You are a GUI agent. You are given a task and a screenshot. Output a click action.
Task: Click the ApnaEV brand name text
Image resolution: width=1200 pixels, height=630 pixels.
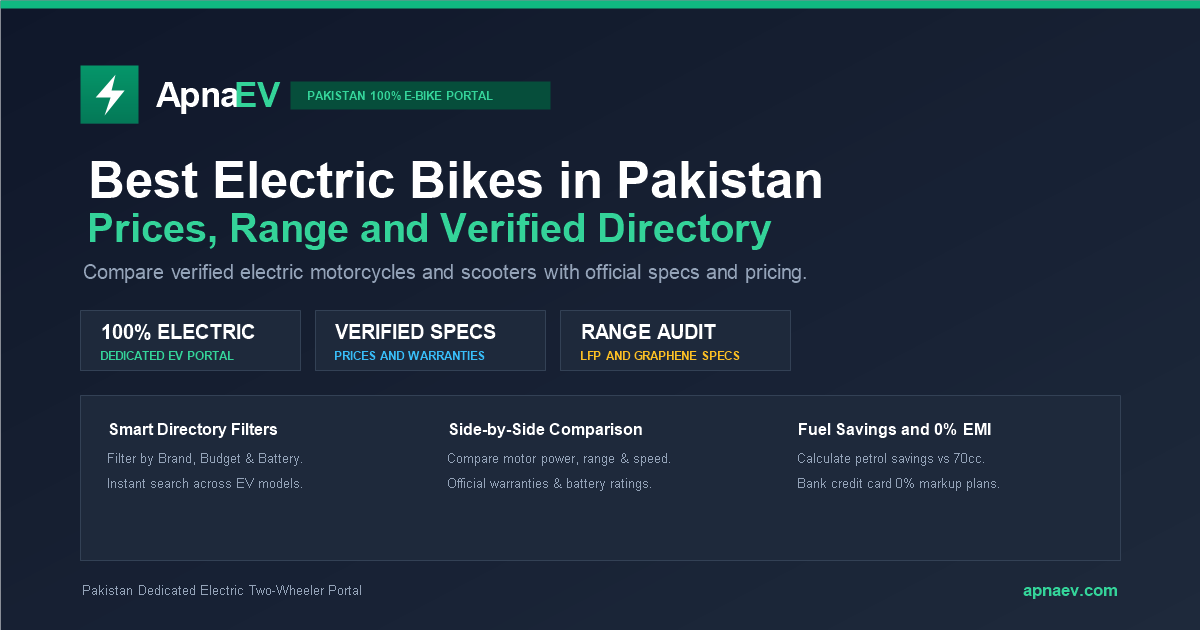click(218, 95)
